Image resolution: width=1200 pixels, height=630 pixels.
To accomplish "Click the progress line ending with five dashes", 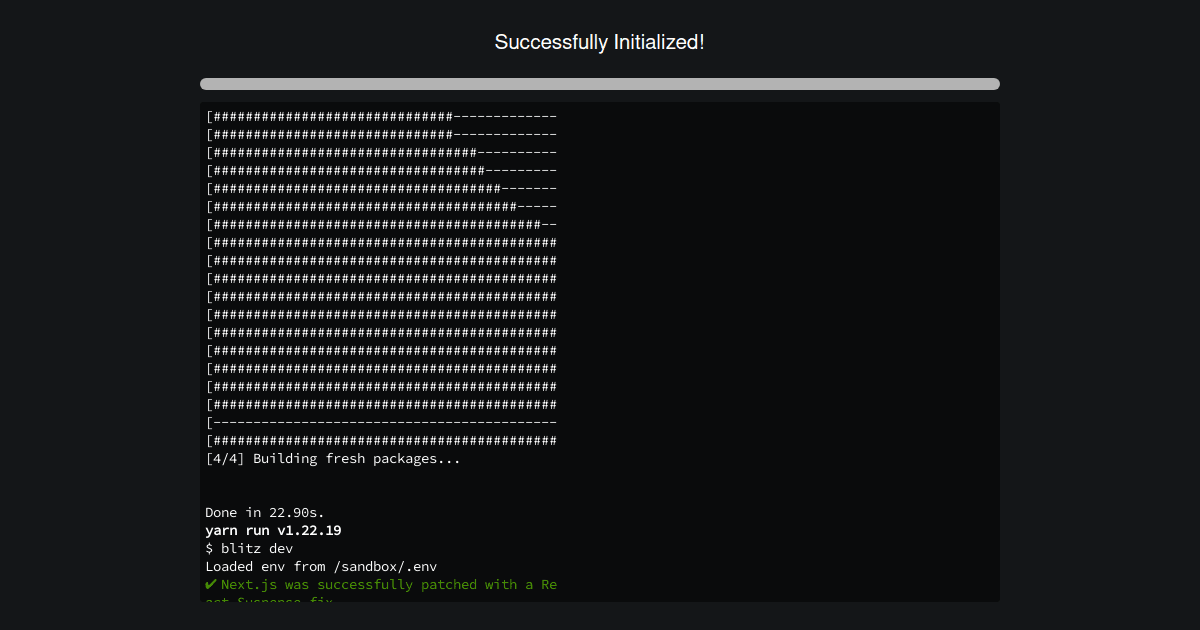I will [x=381, y=206].
